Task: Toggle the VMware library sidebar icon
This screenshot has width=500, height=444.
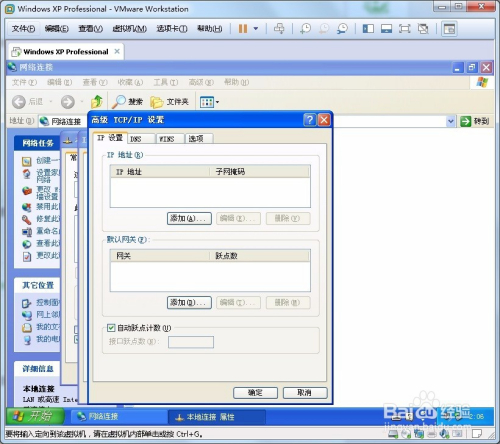Action: tap(368, 29)
